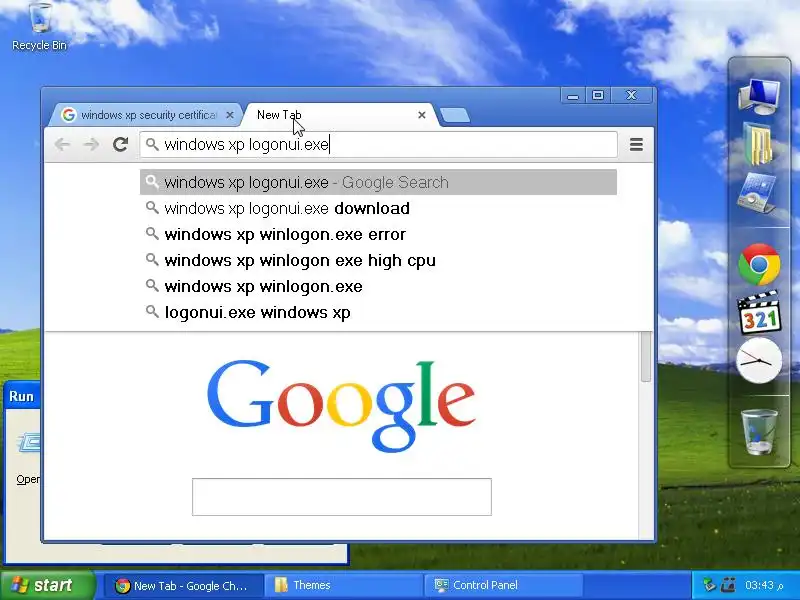The image size is (800, 600).
Task: Open My Computer from the side dock
Action: coord(759,97)
